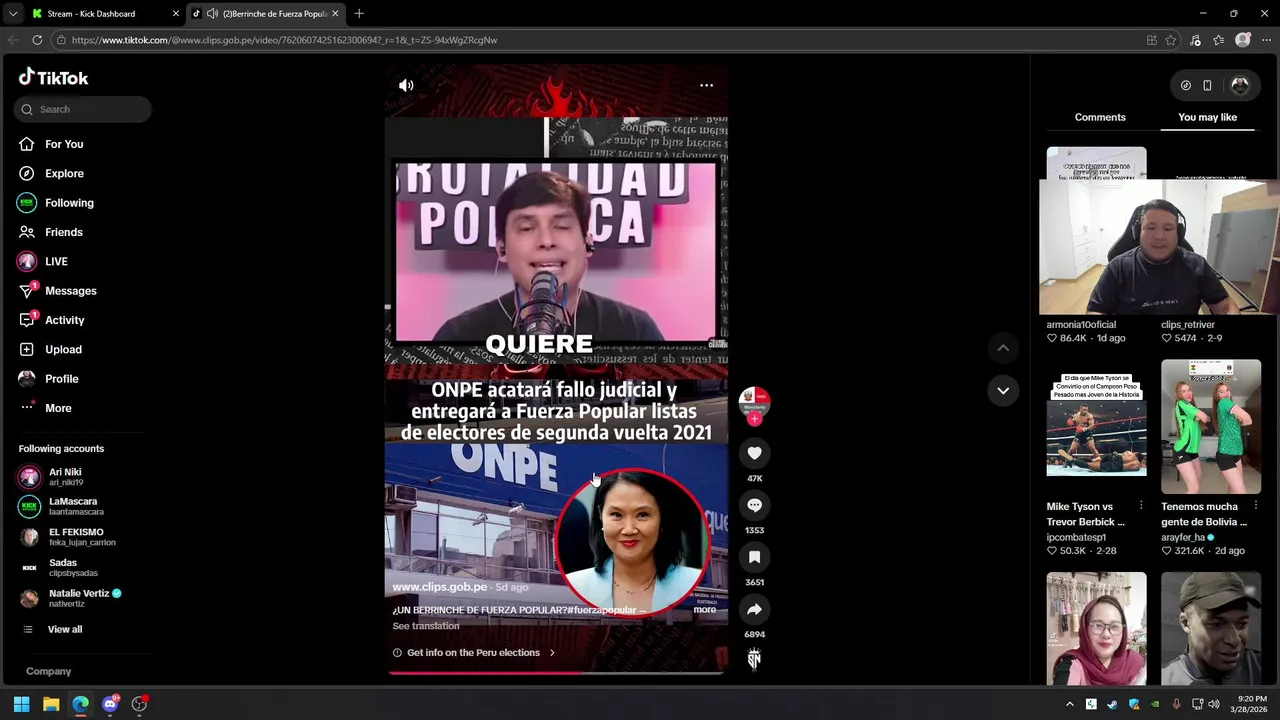Open the clips_retriver creator link
This screenshot has width=1280, height=720.
pyautogui.click(x=1188, y=325)
